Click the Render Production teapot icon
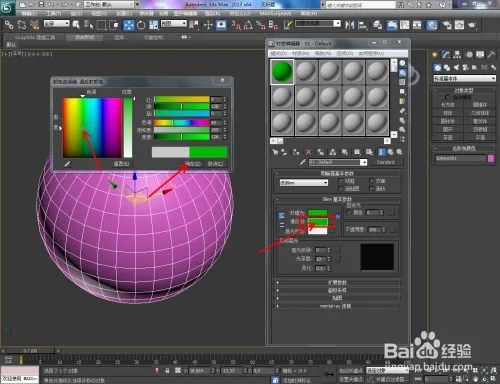 [x=472, y=25]
